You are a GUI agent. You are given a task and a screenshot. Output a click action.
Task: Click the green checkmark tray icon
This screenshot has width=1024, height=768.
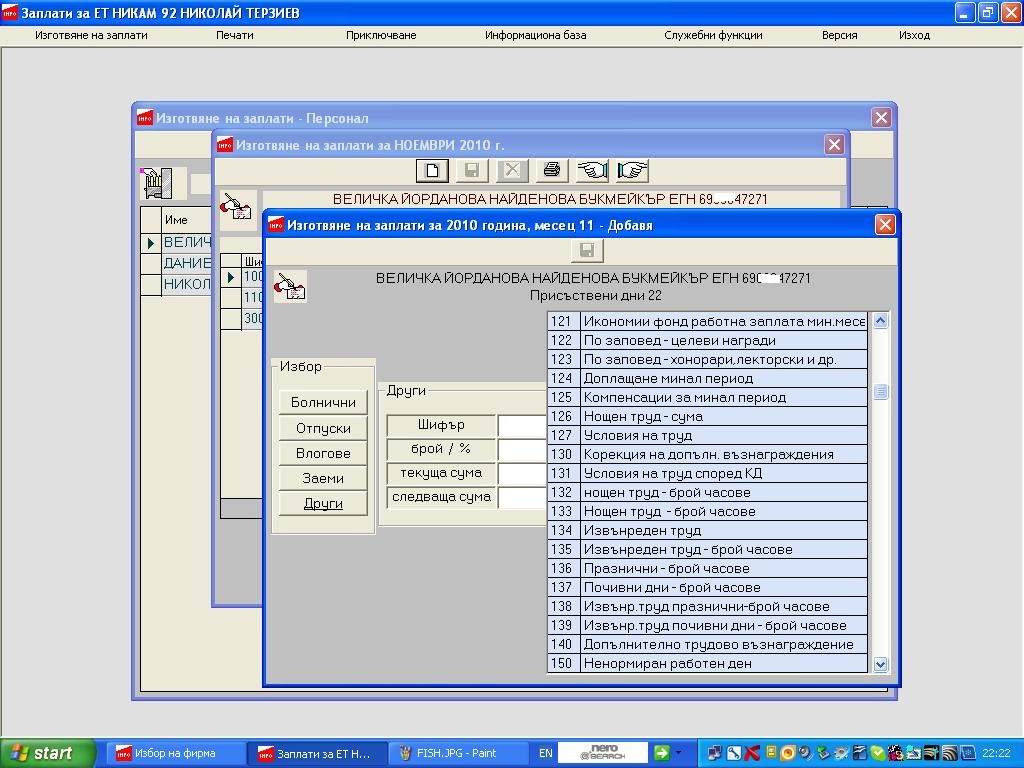pos(877,753)
